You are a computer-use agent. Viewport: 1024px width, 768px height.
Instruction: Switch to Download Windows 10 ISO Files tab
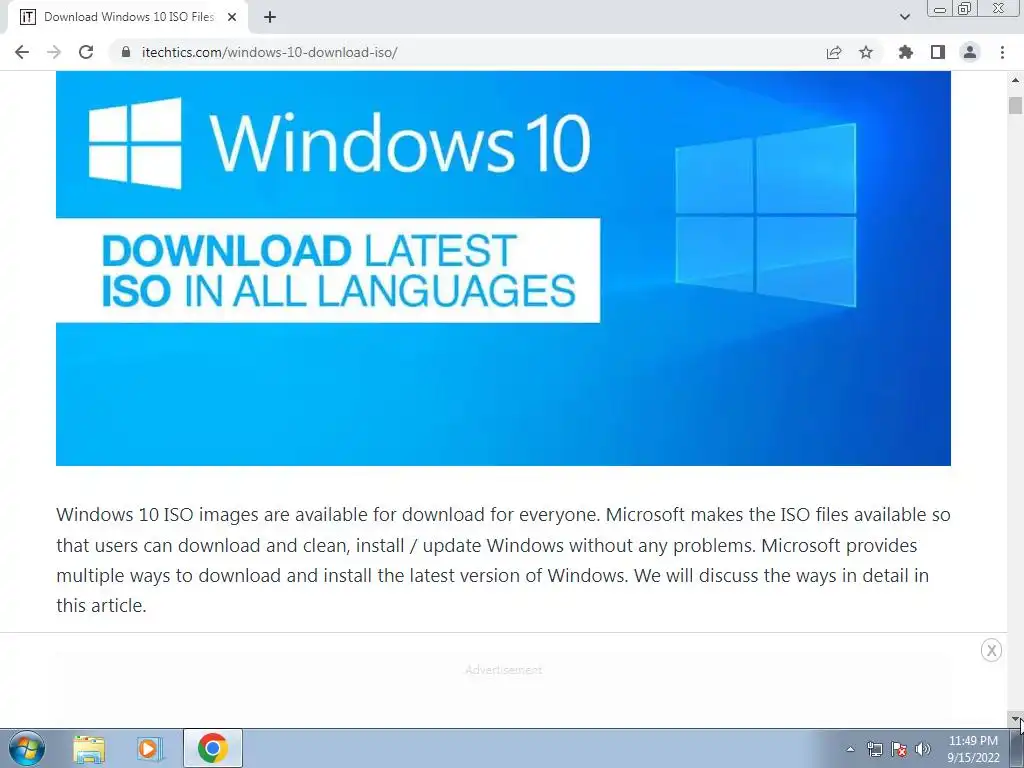129,17
